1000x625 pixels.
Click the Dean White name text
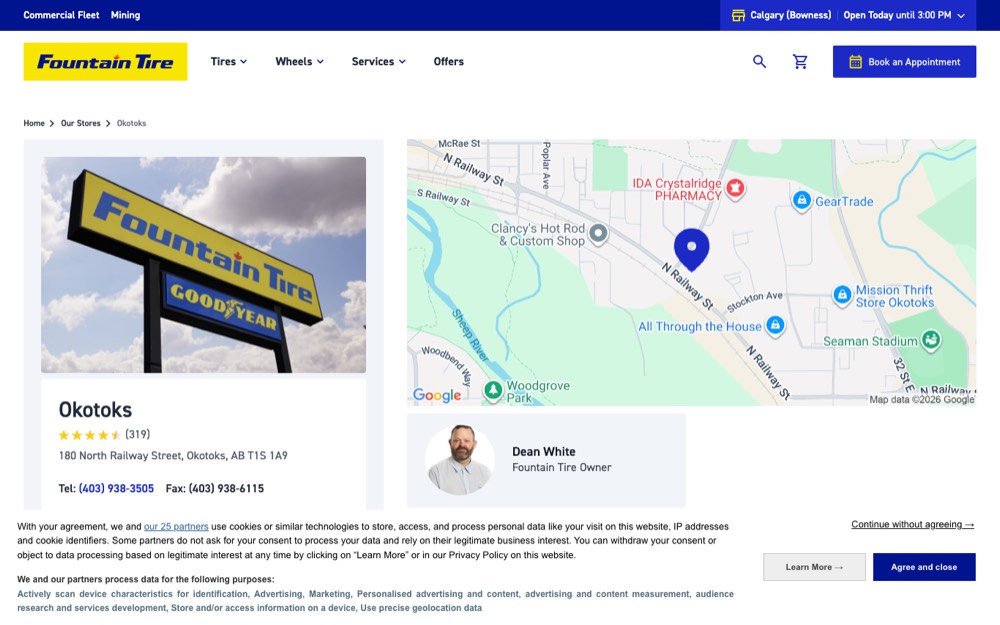pyautogui.click(x=543, y=452)
